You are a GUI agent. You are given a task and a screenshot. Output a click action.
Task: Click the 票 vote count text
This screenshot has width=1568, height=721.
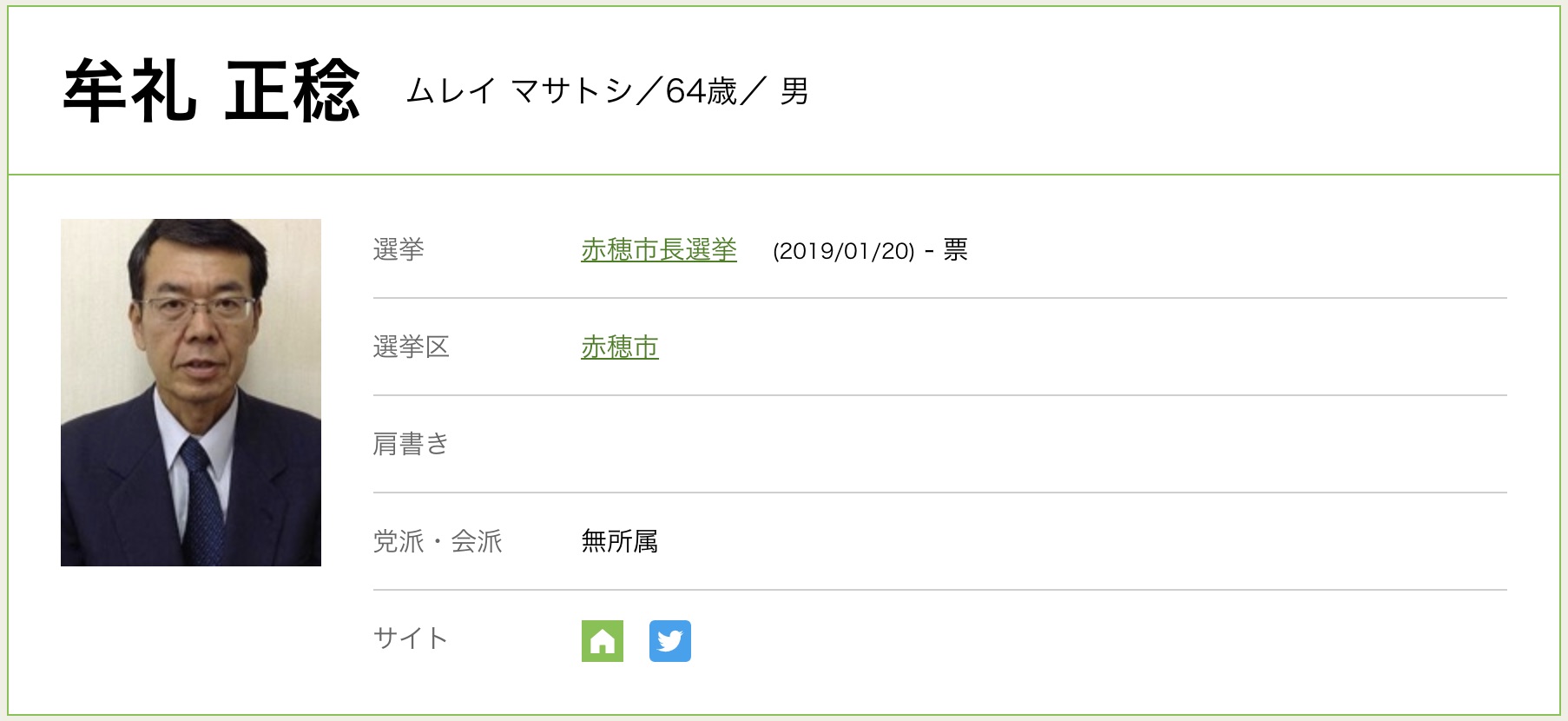point(955,250)
